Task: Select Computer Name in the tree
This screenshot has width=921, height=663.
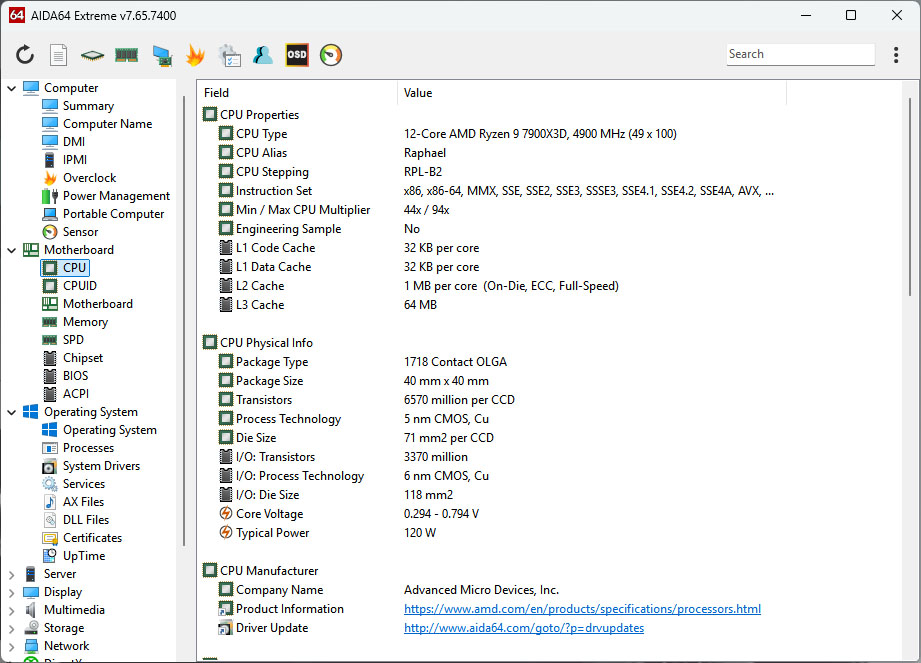Action: (x=107, y=124)
